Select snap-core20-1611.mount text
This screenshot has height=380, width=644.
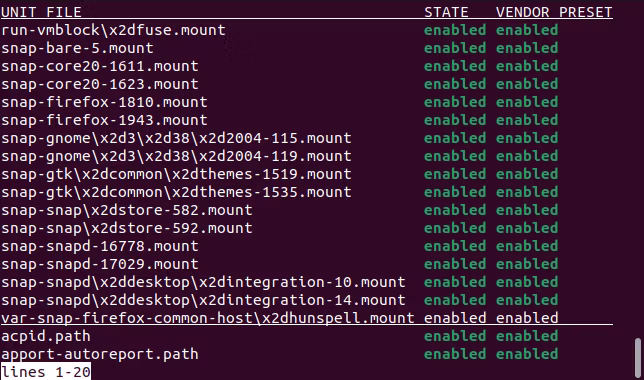pos(100,66)
